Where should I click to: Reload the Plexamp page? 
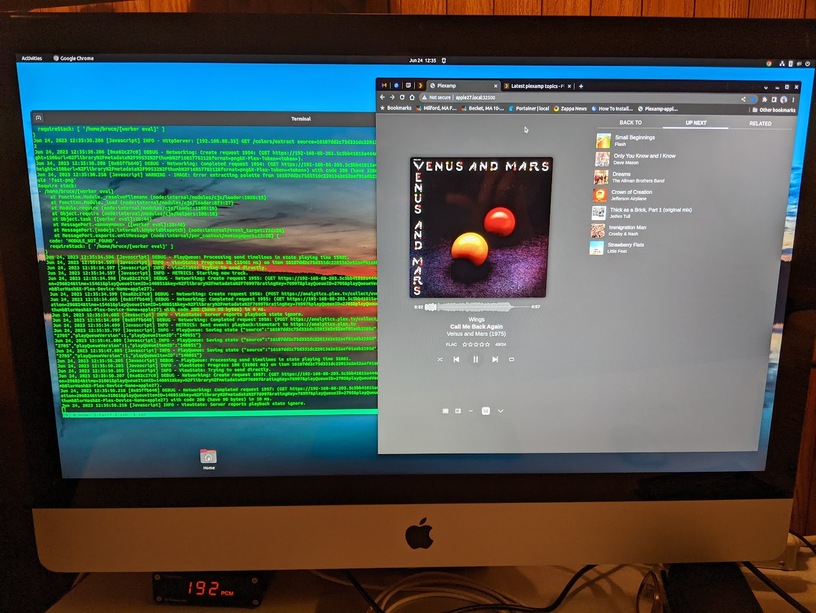402,97
